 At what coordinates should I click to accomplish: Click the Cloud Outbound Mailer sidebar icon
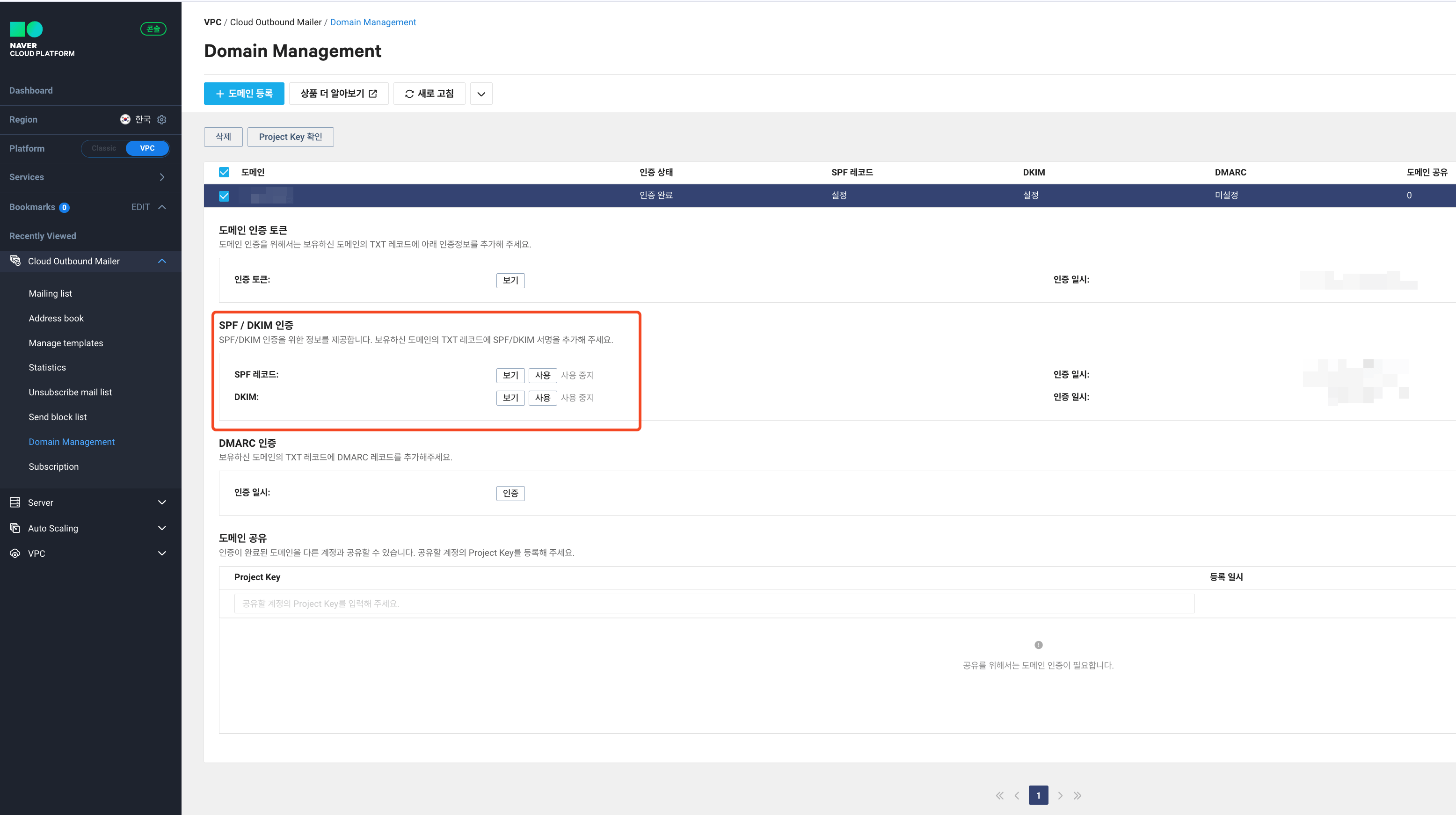[x=15, y=261]
